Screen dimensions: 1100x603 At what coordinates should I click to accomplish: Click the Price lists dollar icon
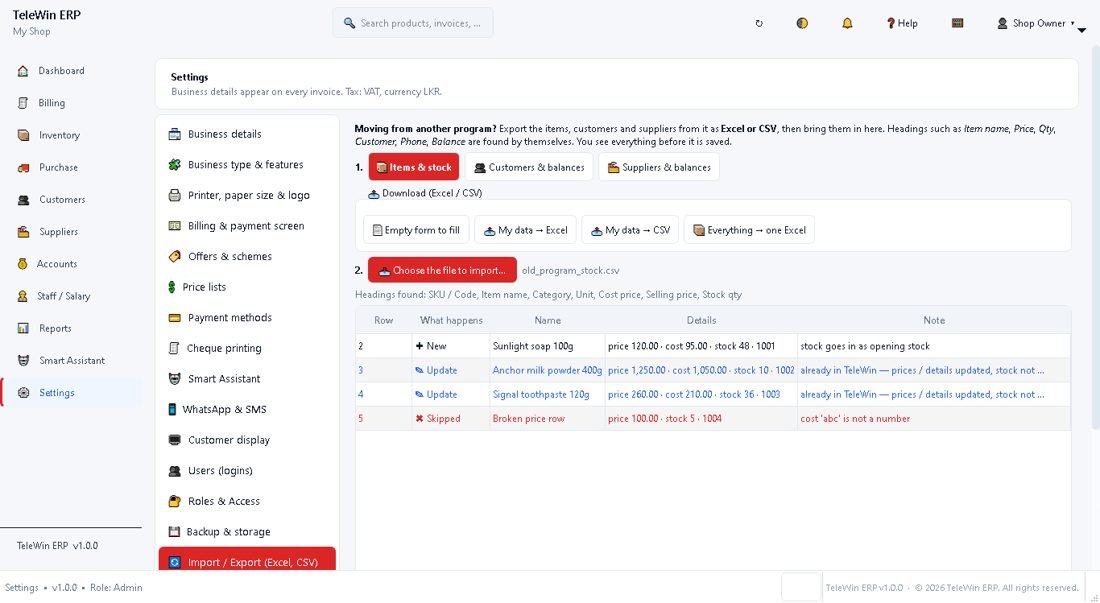tap(172, 287)
